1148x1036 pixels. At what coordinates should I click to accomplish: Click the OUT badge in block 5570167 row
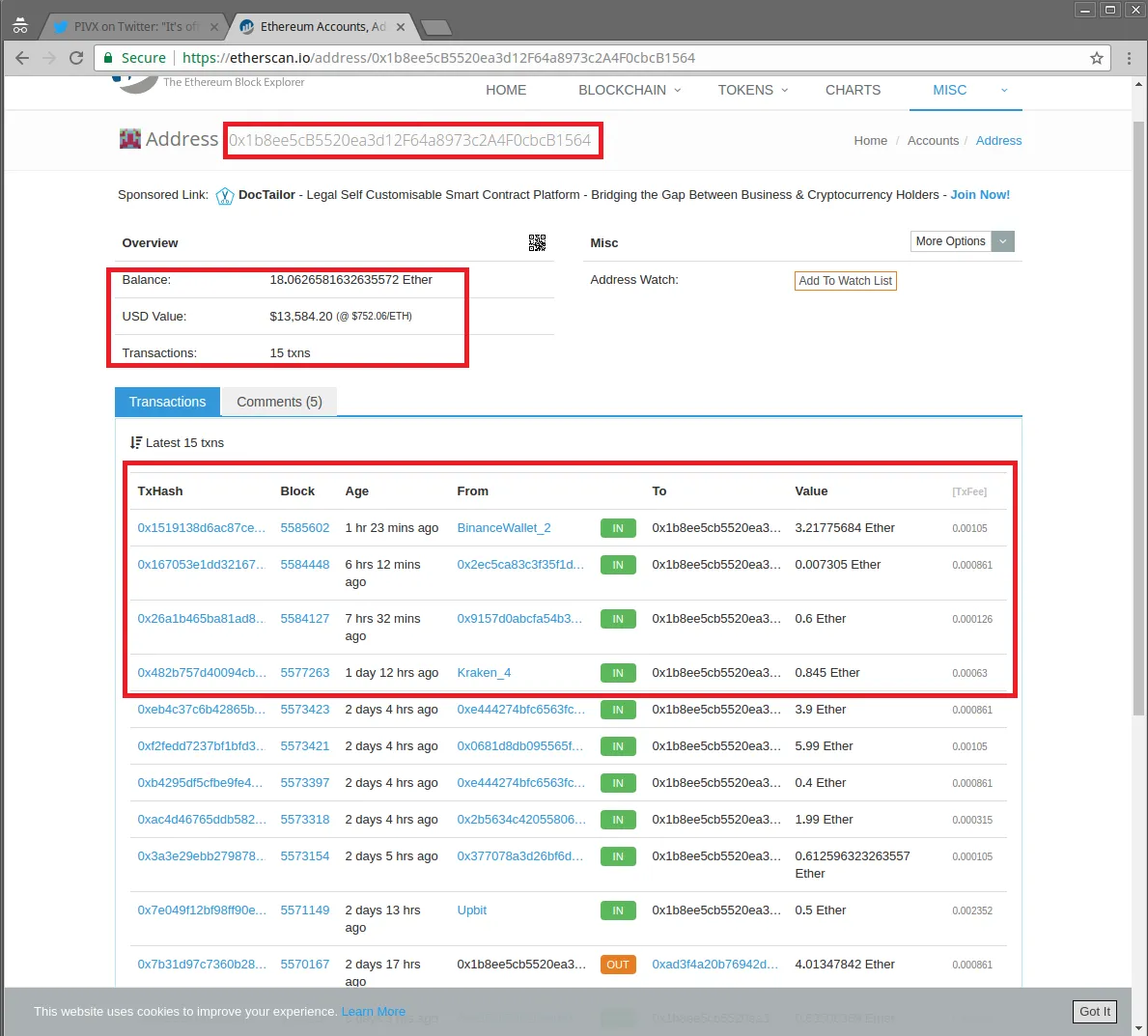pyautogui.click(x=618, y=965)
